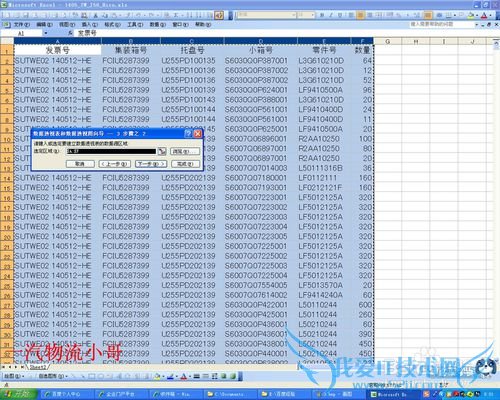The height and width of the screenshot is (400, 500).
Task: Click cell U255PD100135
Action: 192,61
